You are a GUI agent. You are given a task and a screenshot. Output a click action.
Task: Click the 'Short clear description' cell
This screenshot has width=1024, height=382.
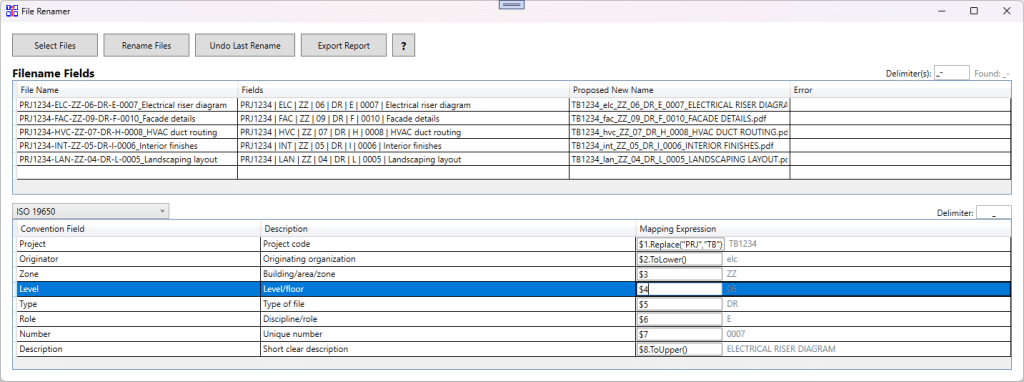point(448,349)
